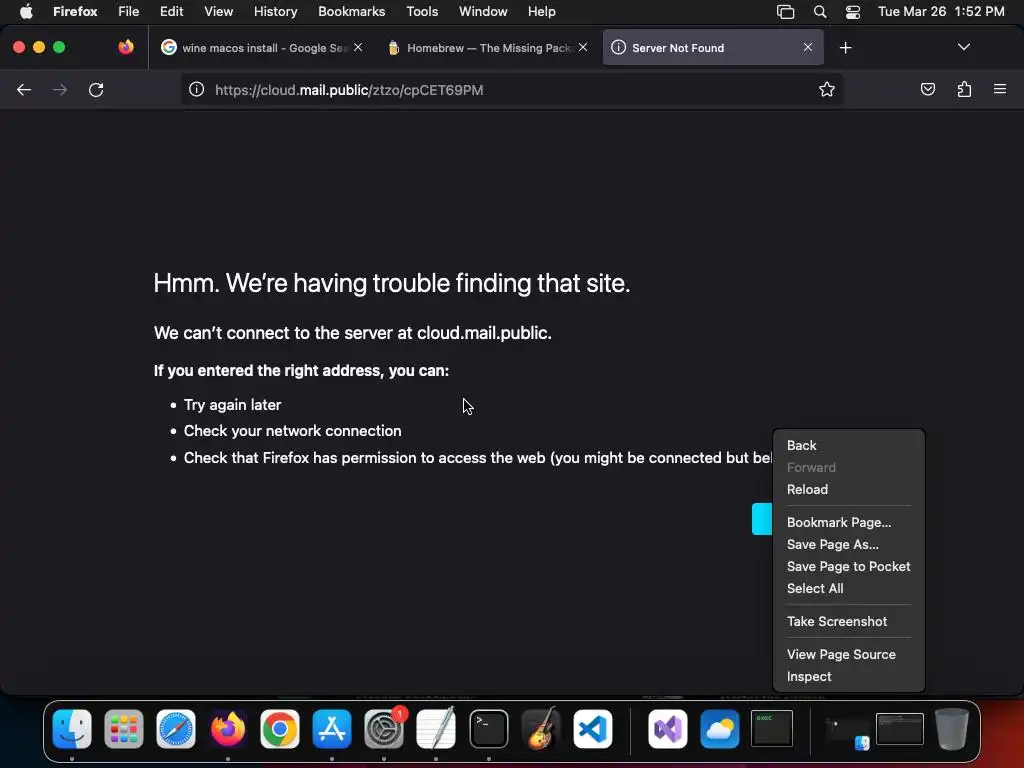
Task: Open the Firefox application menu
Action: coord(75,11)
